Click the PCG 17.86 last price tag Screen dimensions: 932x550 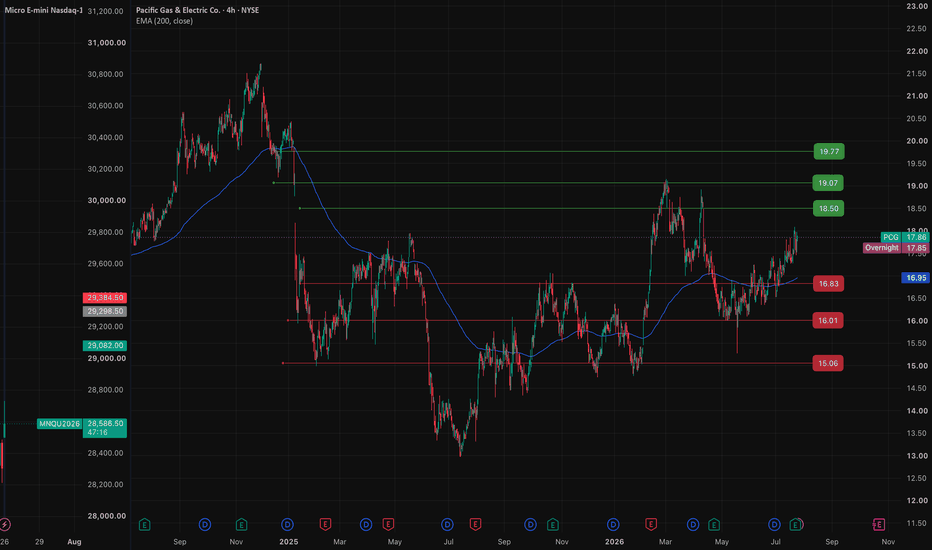tap(905, 237)
